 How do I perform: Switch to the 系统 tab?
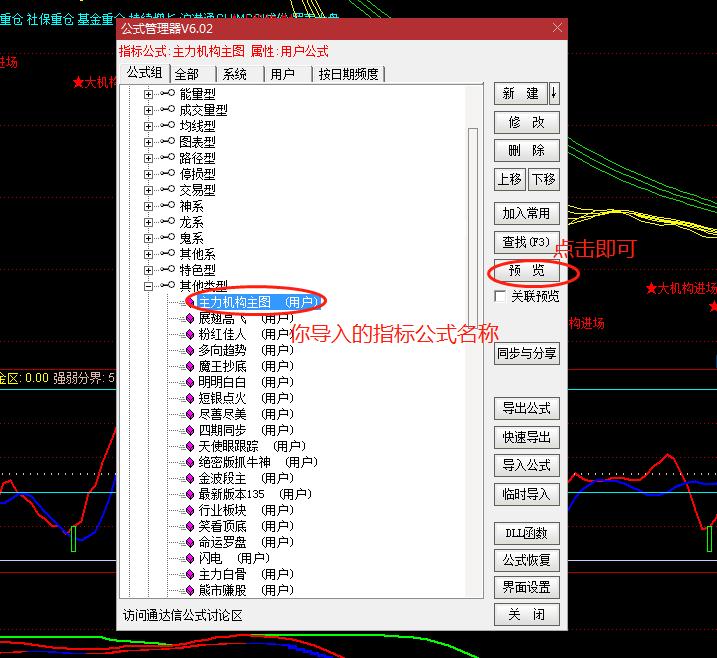pos(240,74)
